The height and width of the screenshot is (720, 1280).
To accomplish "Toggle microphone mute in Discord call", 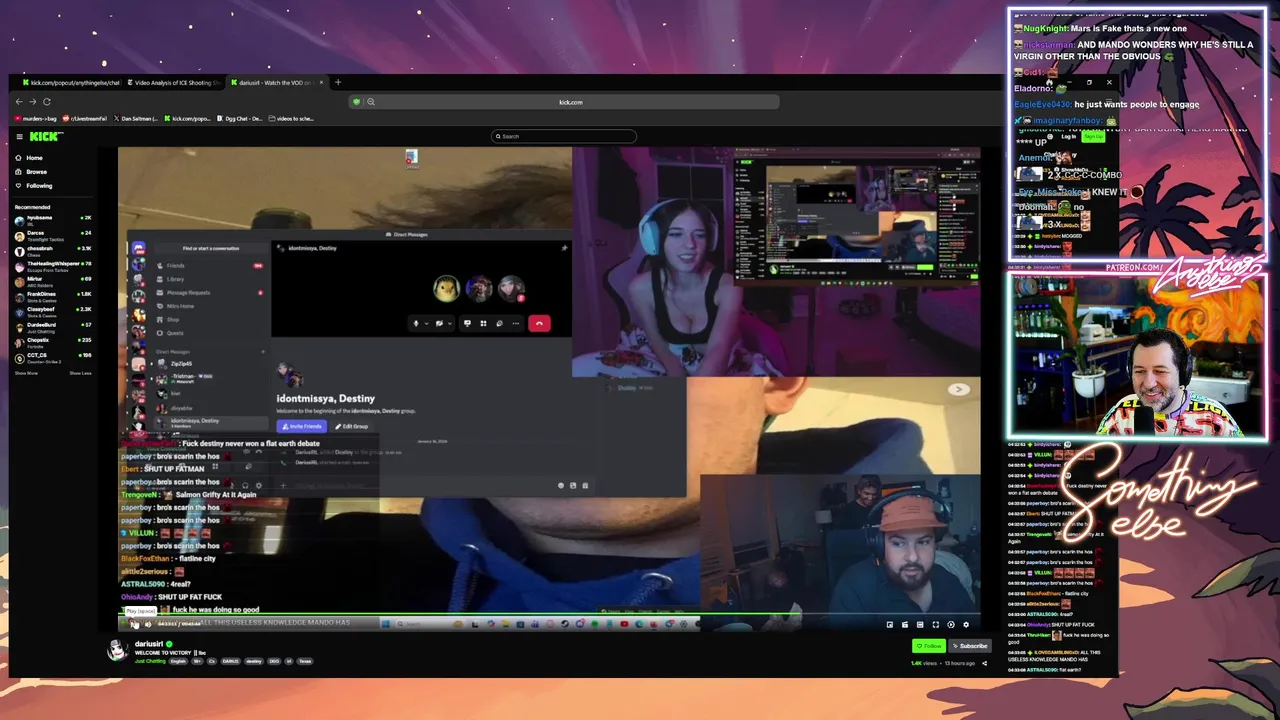I will point(416,323).
